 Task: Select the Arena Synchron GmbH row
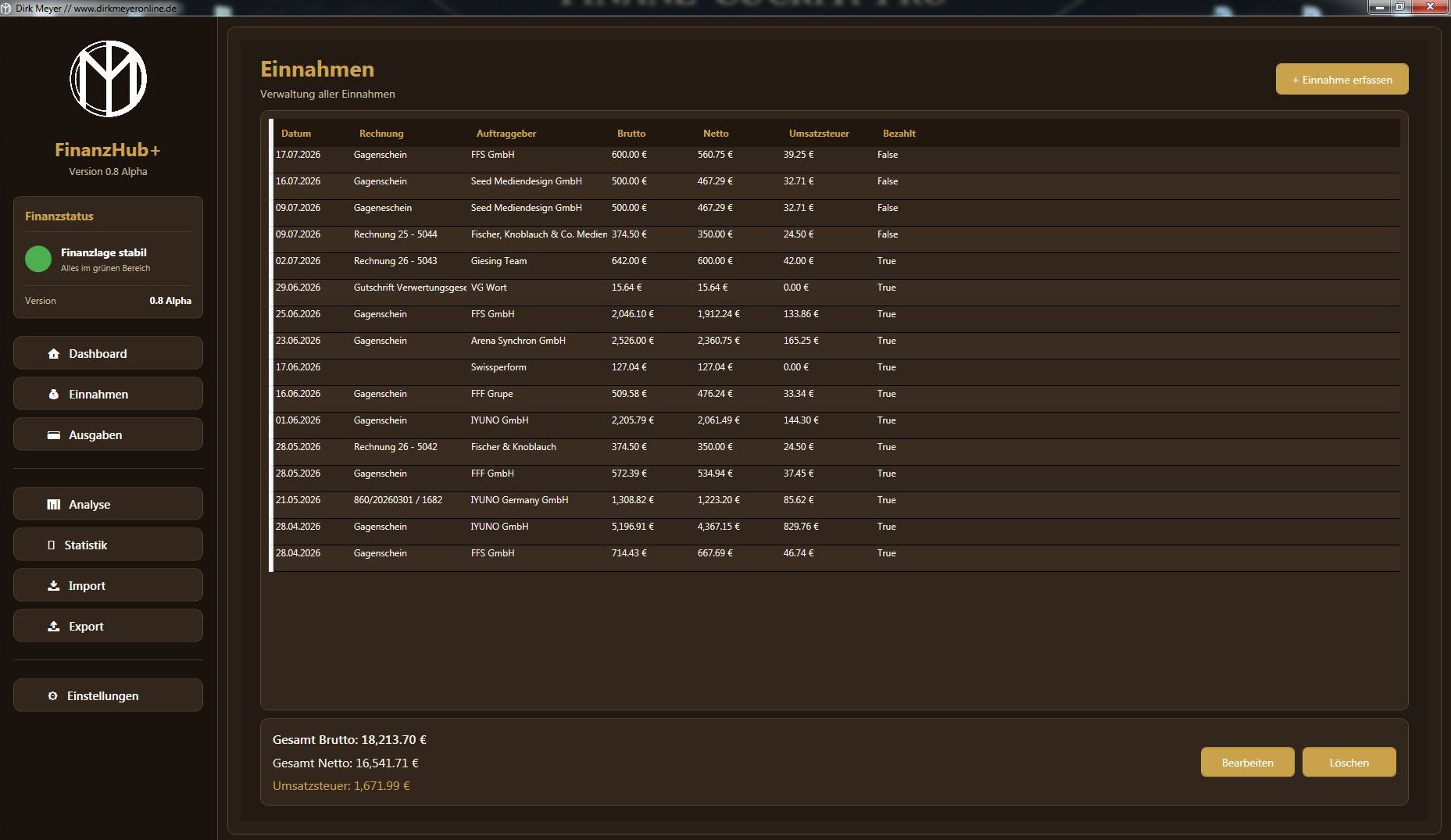pos(836,341)
